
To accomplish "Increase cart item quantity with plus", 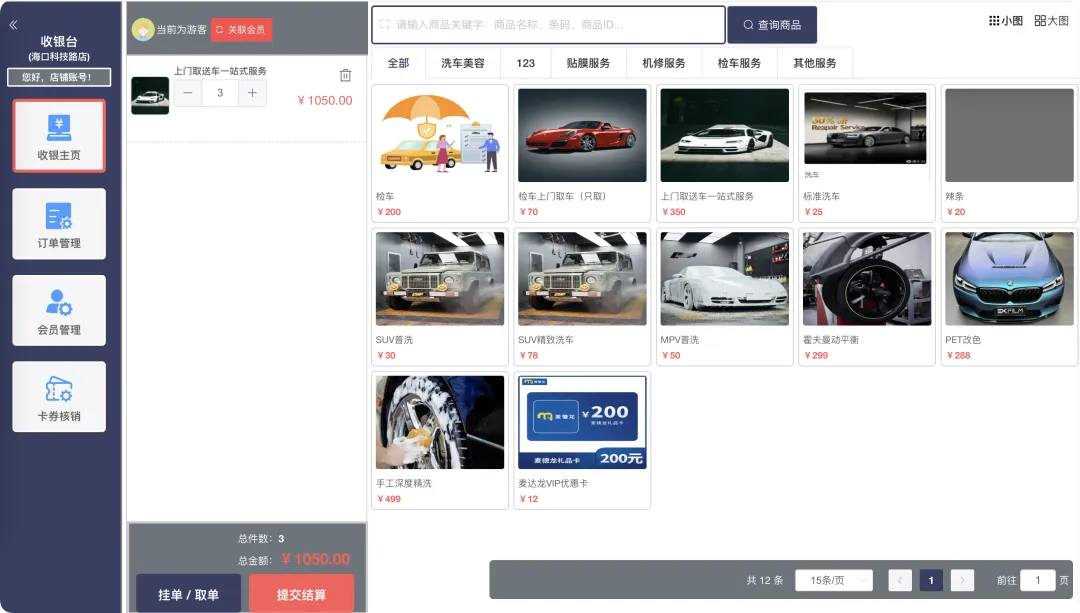I will [252, 92].
